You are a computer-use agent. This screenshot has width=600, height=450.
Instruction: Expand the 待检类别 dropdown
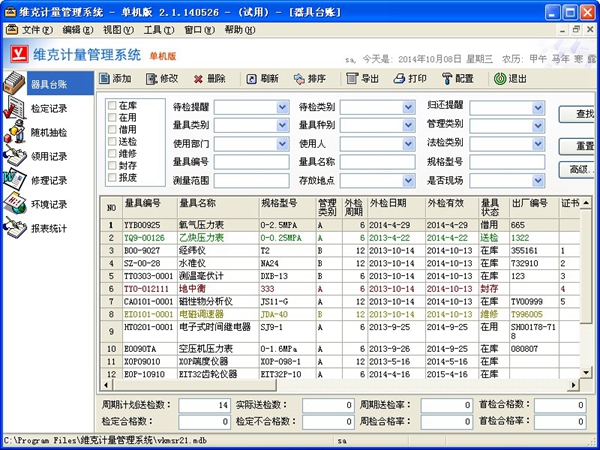tap(409, 107)
